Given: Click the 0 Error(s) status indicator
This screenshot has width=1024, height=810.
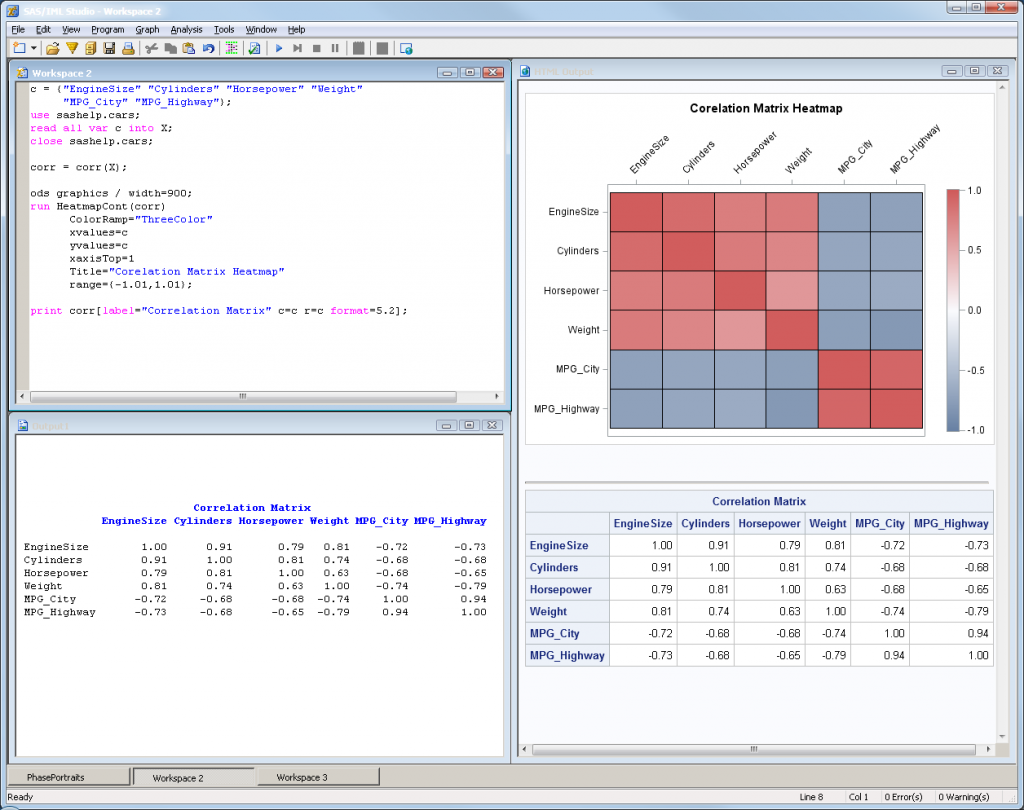Looking at the screenshot, I should coord(903,797).
